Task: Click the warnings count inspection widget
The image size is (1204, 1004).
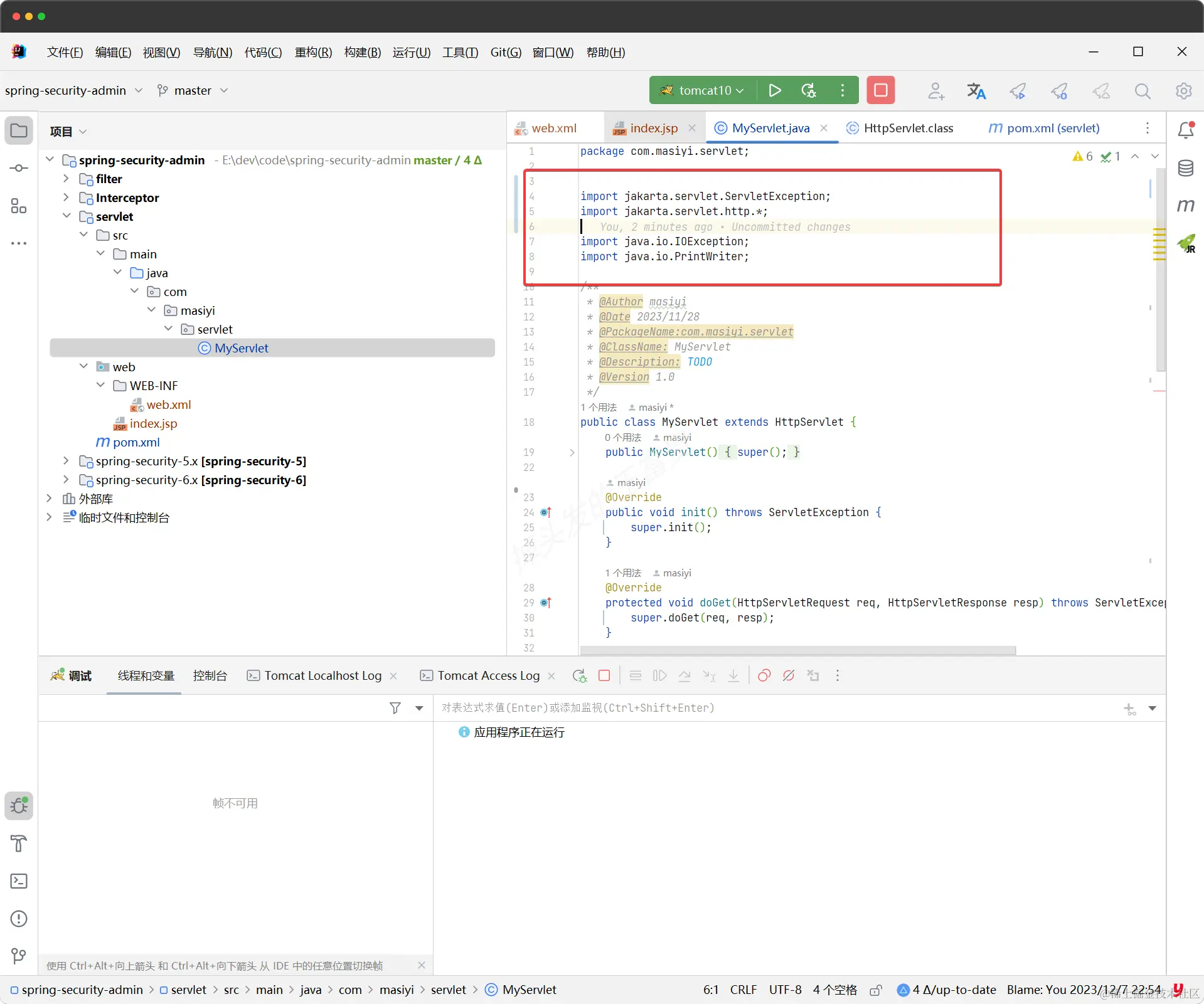Action: click(1083, 156)
